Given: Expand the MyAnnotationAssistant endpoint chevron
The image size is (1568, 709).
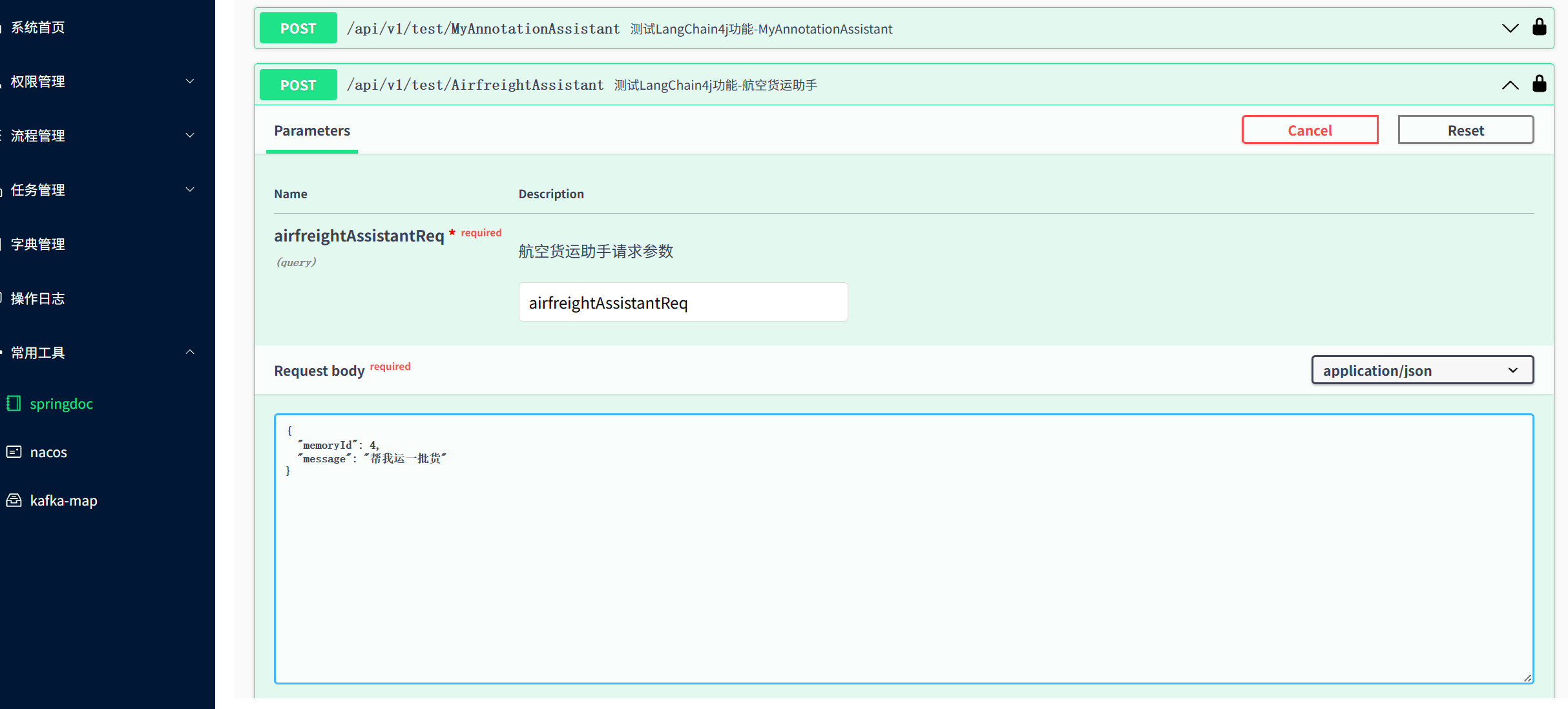Looking at the screenshot, I should click(x=1510, y=28).
